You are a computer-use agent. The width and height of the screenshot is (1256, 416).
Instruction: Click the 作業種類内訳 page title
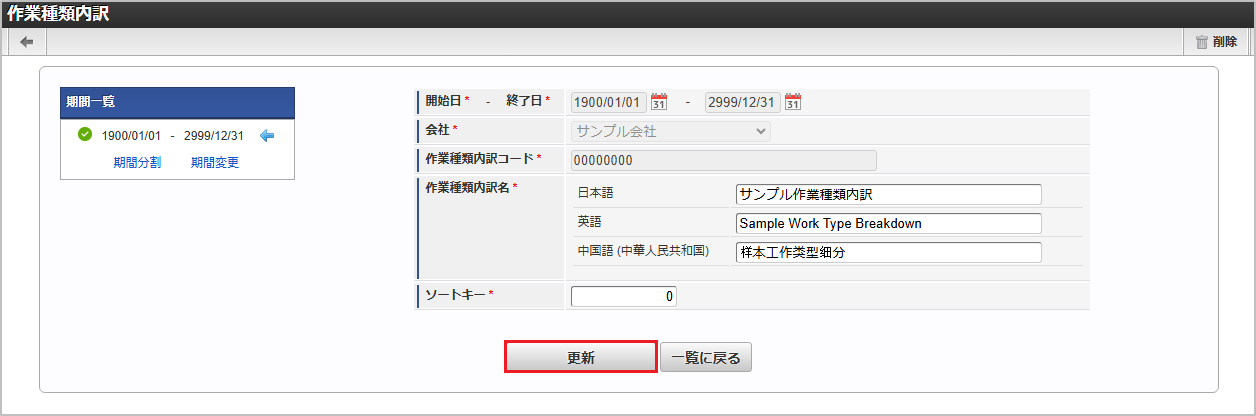tap(59, 14)
